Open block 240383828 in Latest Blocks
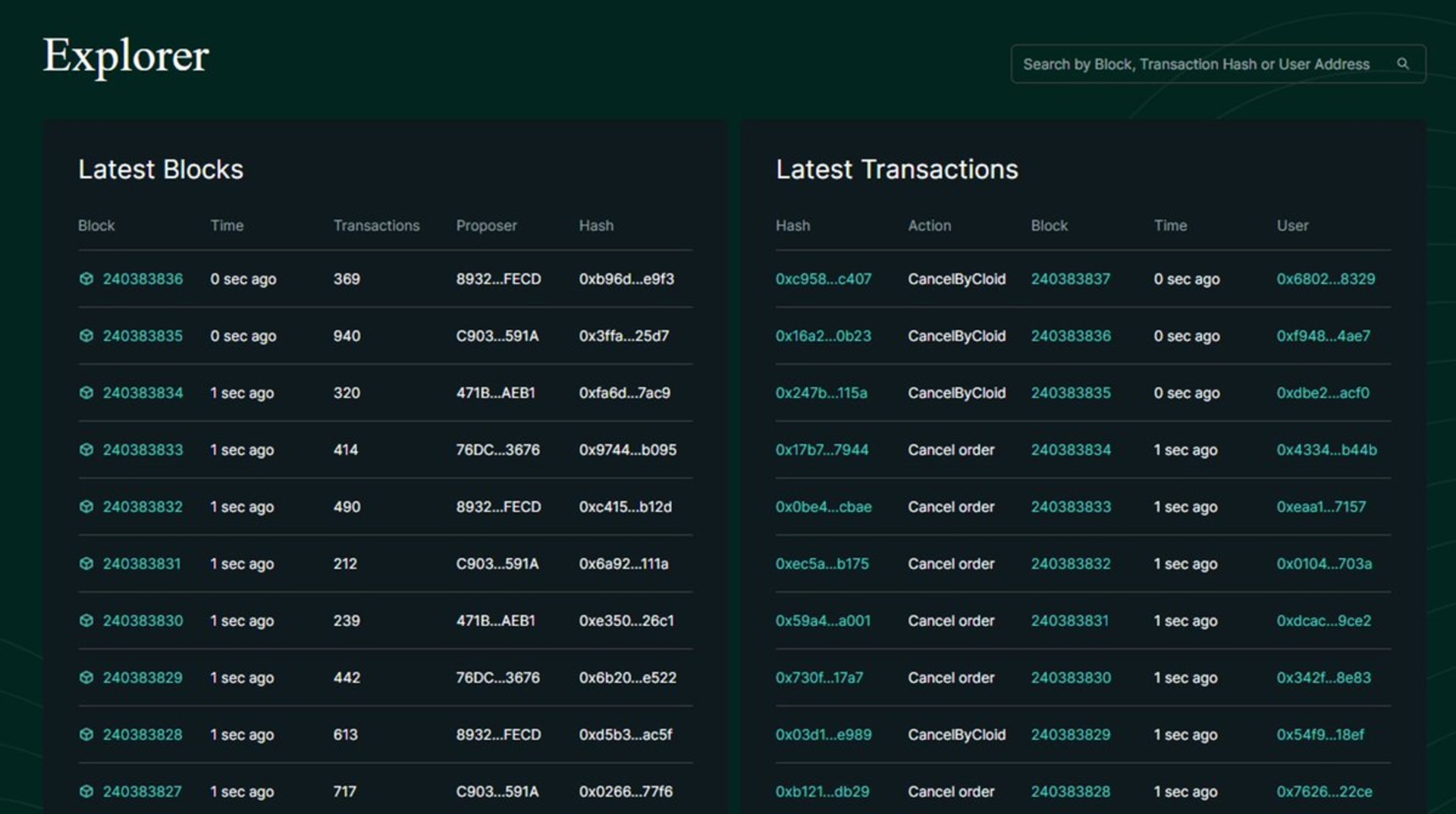1456x814 pixels. (x=143, y=734)
